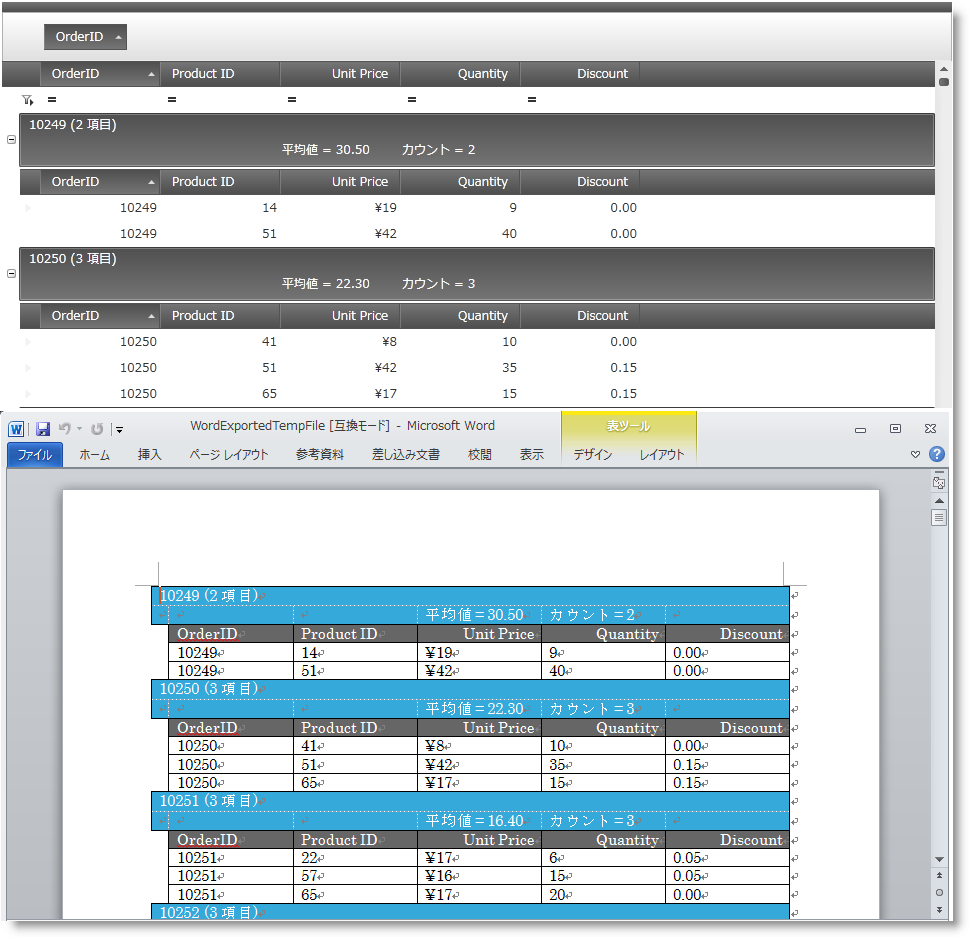Image resolution: width=969 pixels, height=937 pixels.
Task: Click the Word application logo icon
Action: pos(16,428)
